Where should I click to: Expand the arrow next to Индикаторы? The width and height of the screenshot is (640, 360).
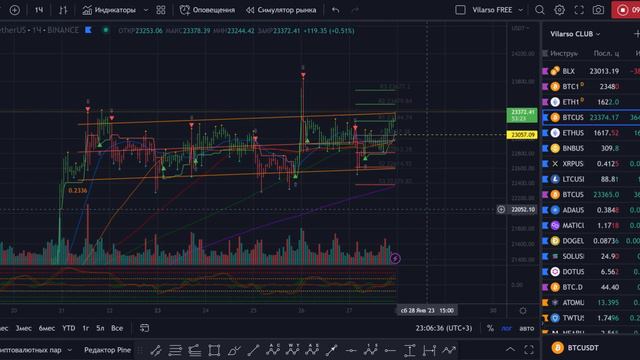tap(146, 10)
